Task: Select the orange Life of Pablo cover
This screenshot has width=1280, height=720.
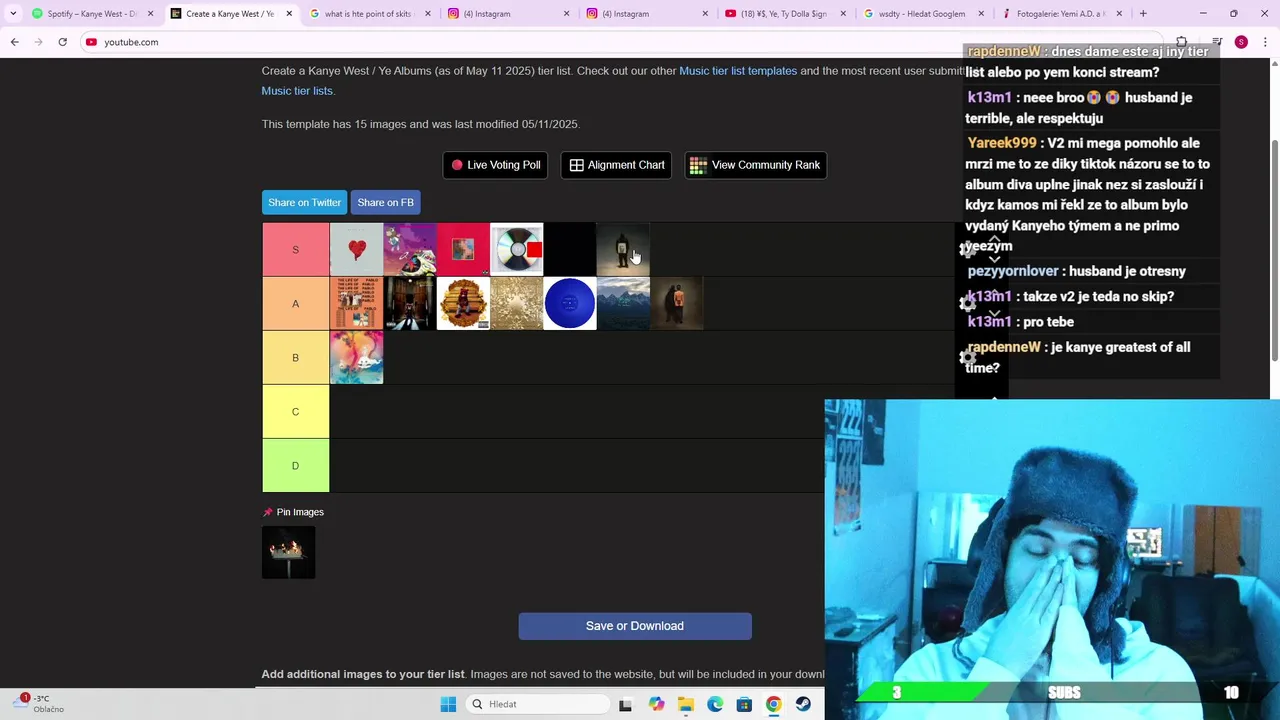Action: click(357, 303)
